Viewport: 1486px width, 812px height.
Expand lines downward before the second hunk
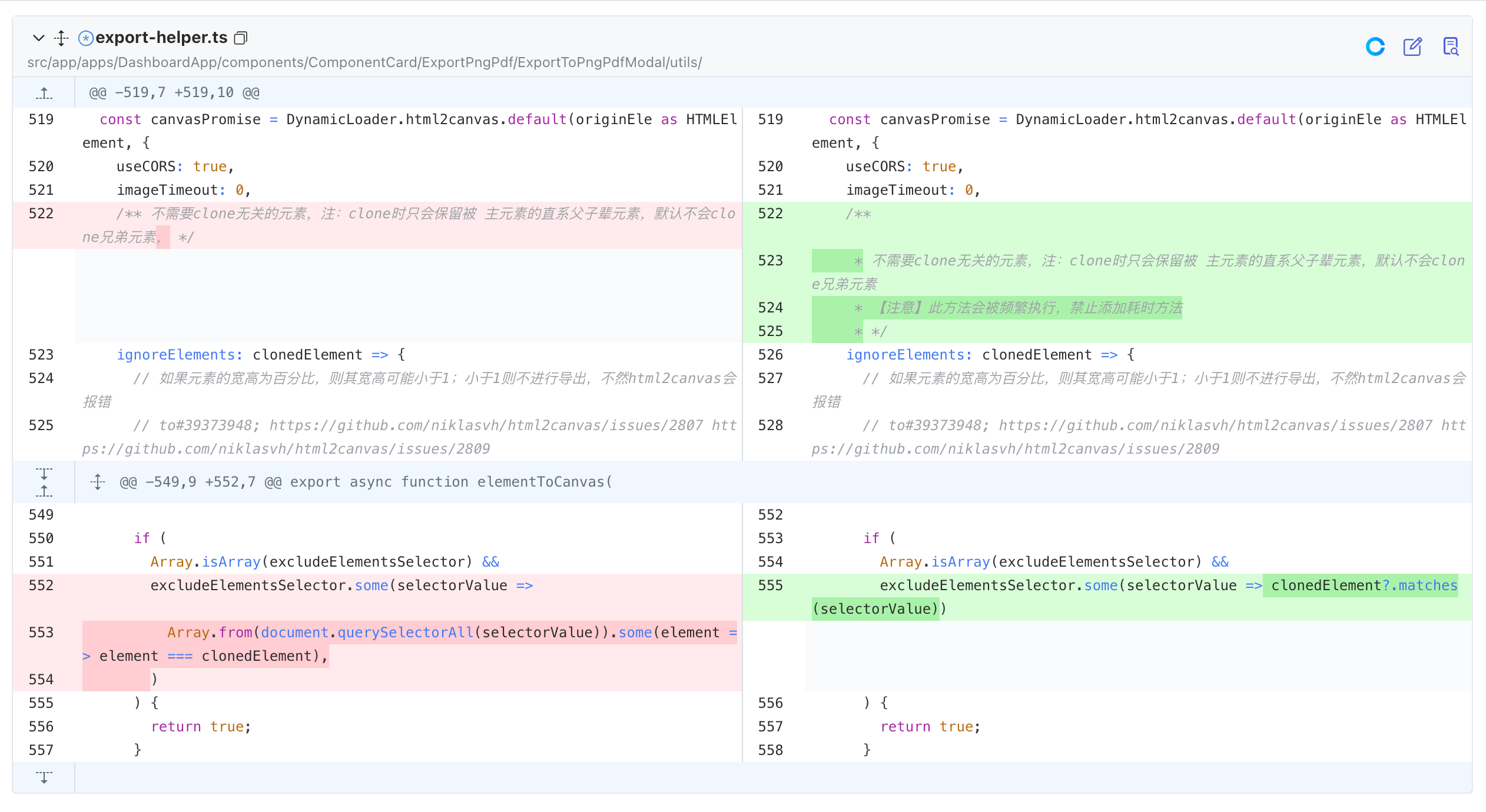click(44, 474)
